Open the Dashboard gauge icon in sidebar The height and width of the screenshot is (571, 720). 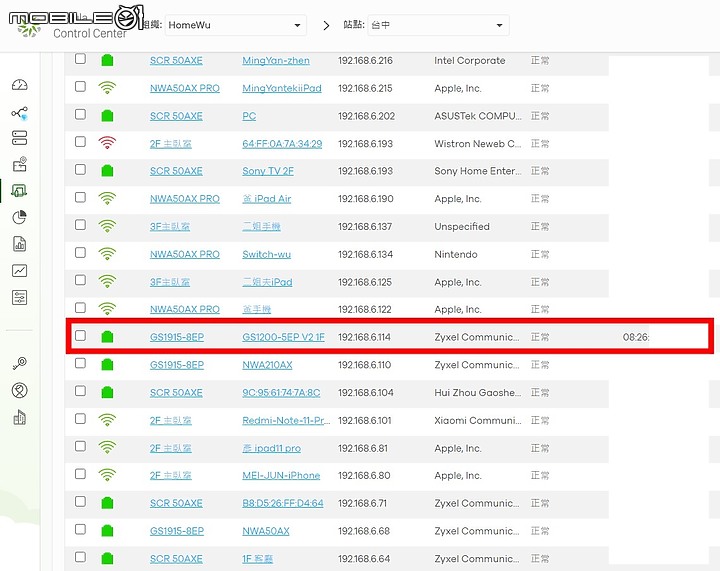pos(20,85)
